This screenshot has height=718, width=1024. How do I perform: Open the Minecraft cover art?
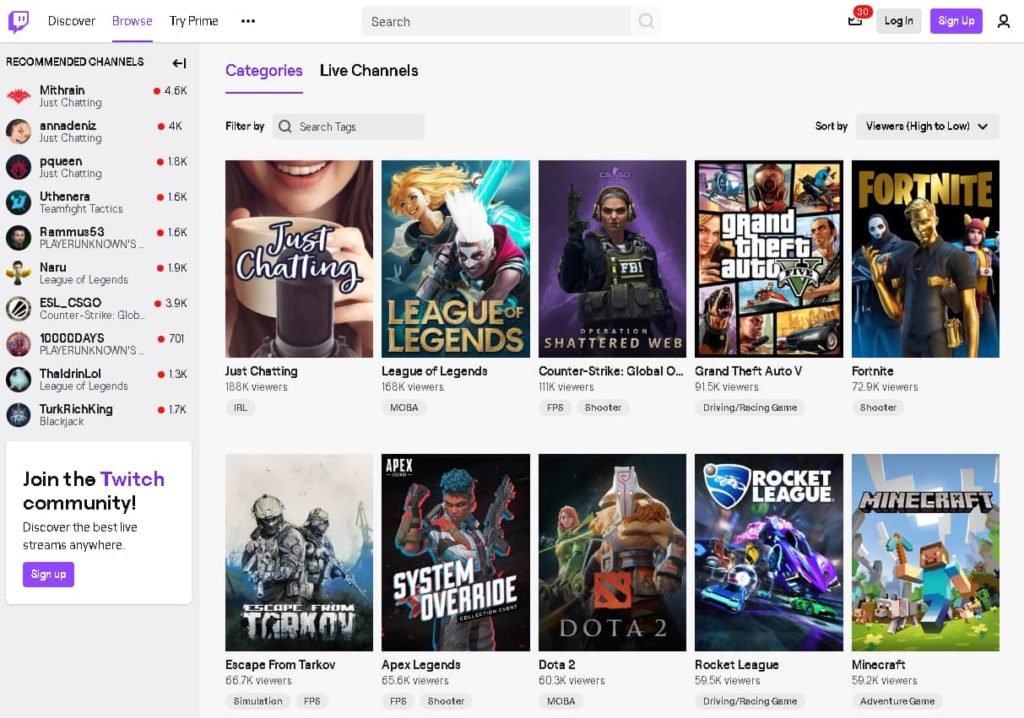[925, 553]
